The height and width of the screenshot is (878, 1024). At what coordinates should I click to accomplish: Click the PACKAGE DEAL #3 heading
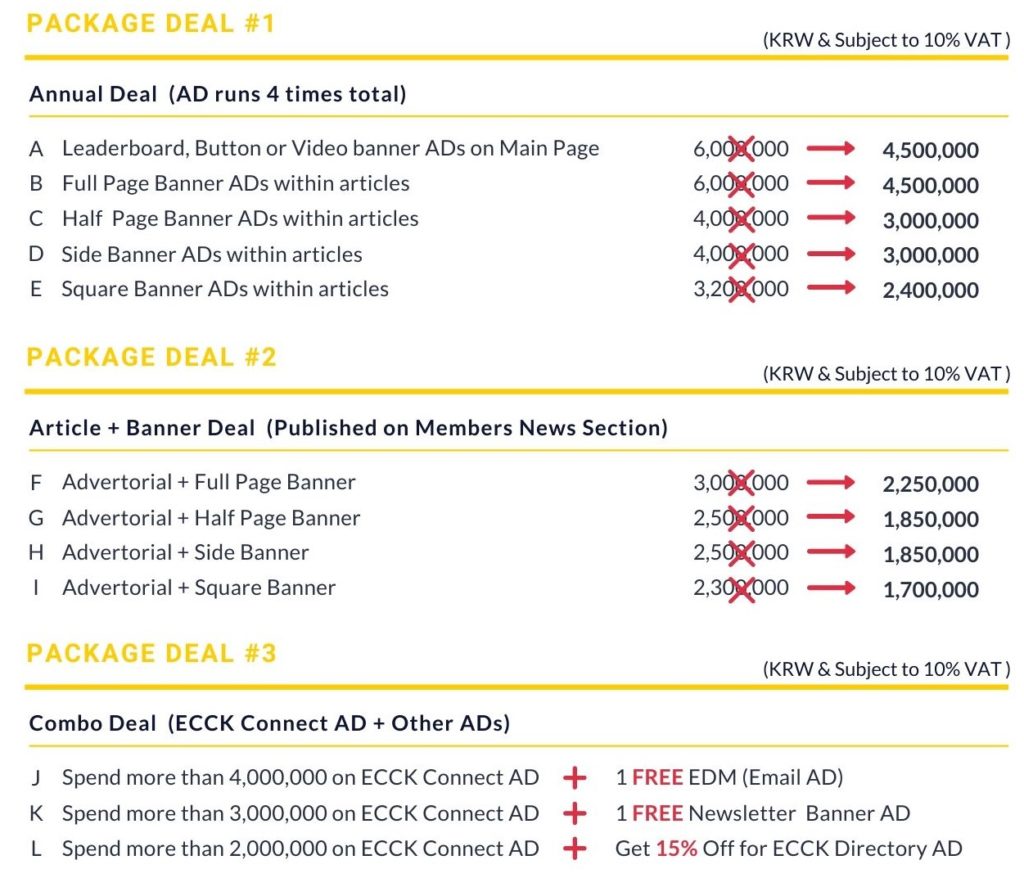[151, 653]
